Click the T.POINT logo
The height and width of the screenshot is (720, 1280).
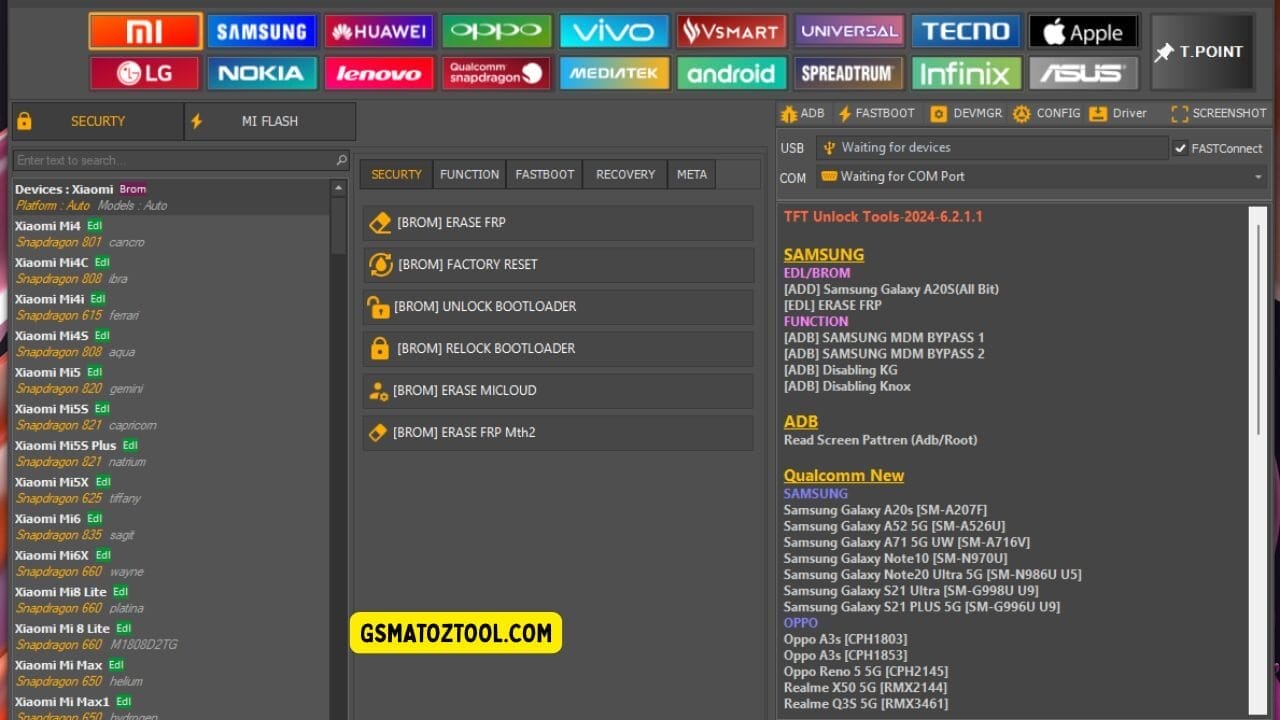tap(1201, 51)
